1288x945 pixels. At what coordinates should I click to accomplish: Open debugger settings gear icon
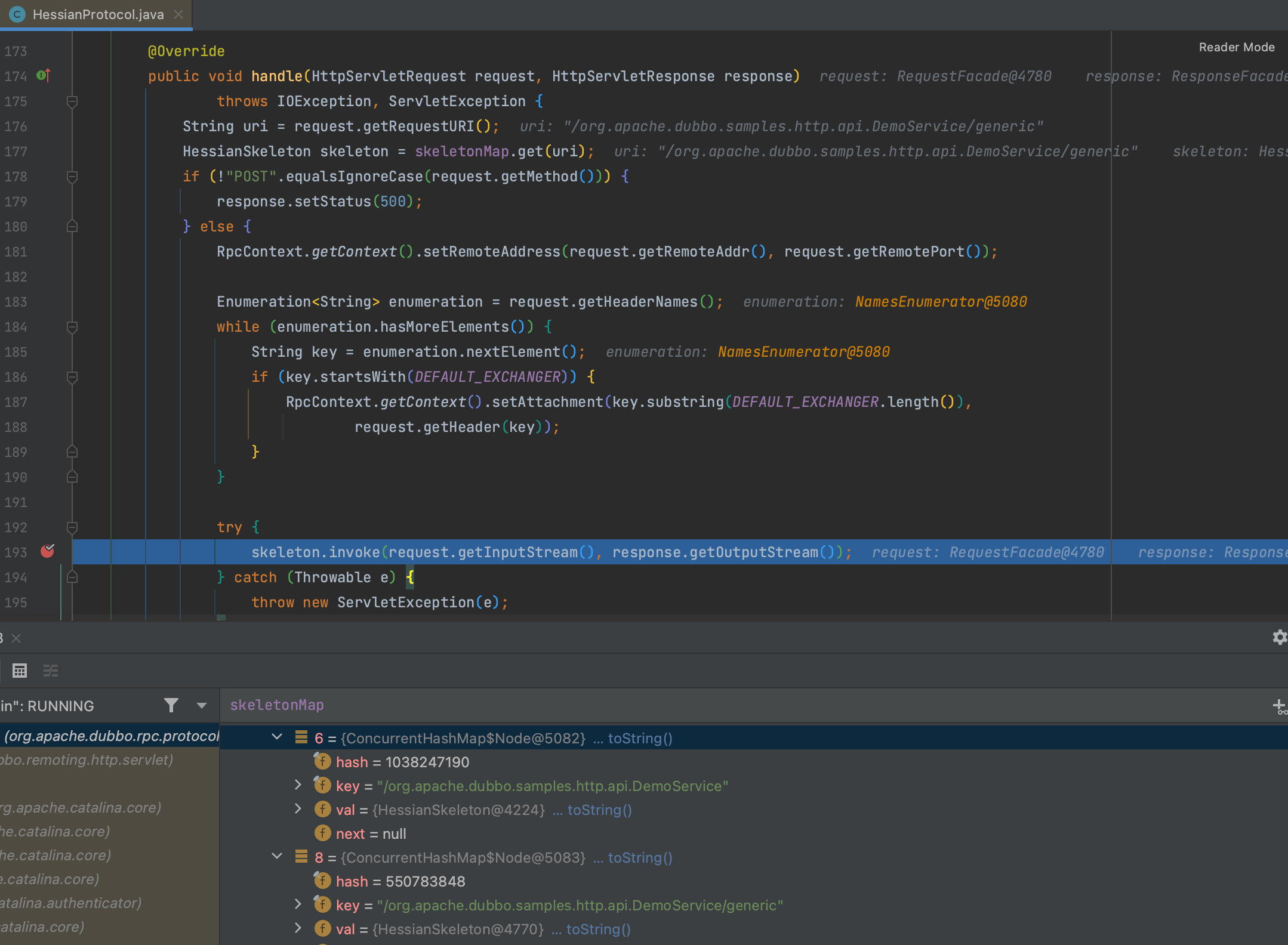[1279, 638]
